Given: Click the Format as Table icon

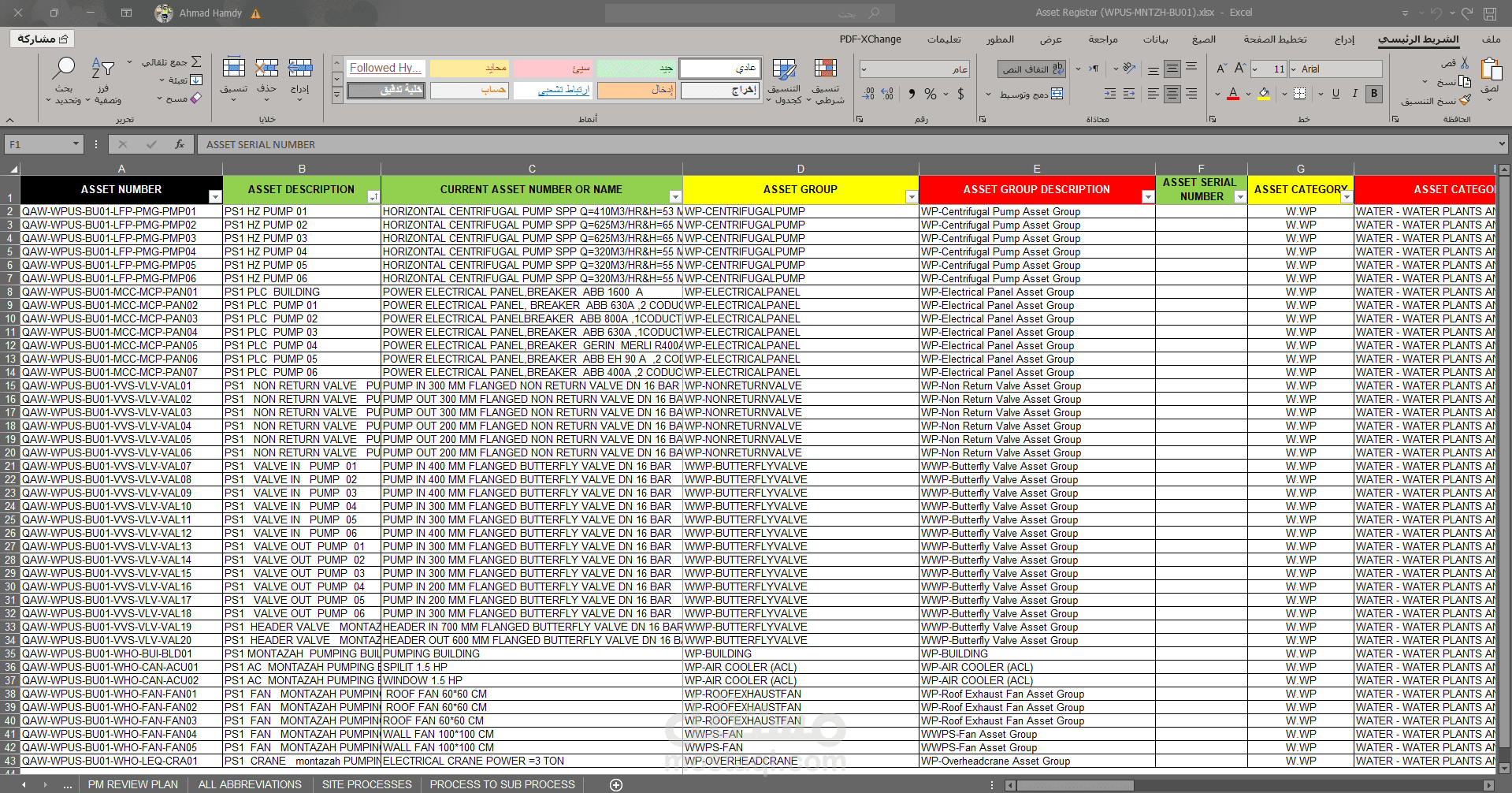Looking at the screenshot, I should [784, 69].
